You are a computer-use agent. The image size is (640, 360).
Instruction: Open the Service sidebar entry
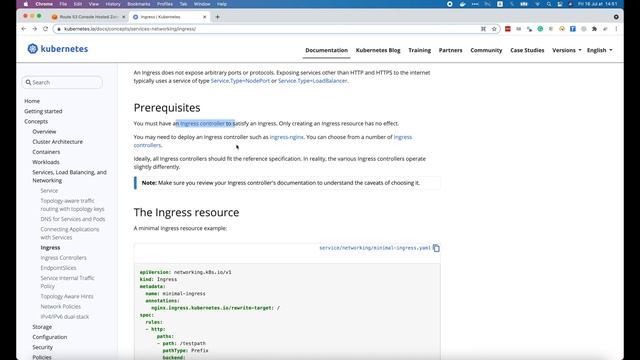tap(49, 191)
